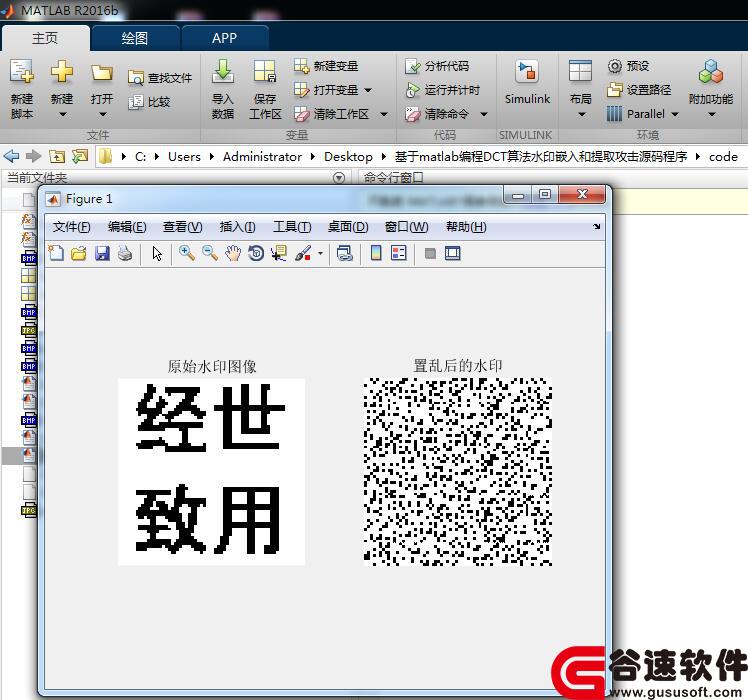Viewport: 748px width, 700px height.
Task: Click the Open (打开) folder icon
Action: coord(102,73)
